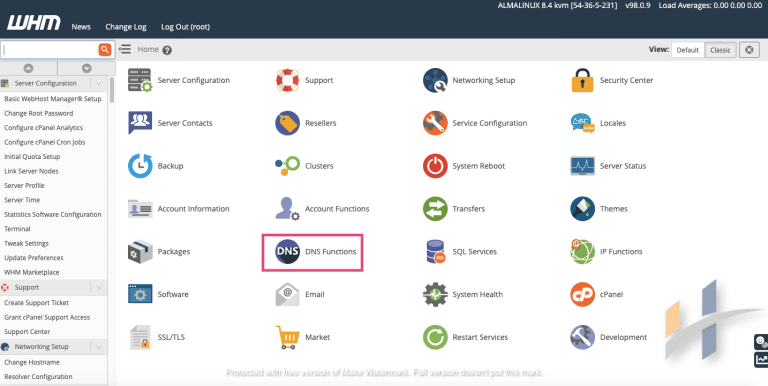Open the Market shopping cart icon

click(x=288, y=338)
